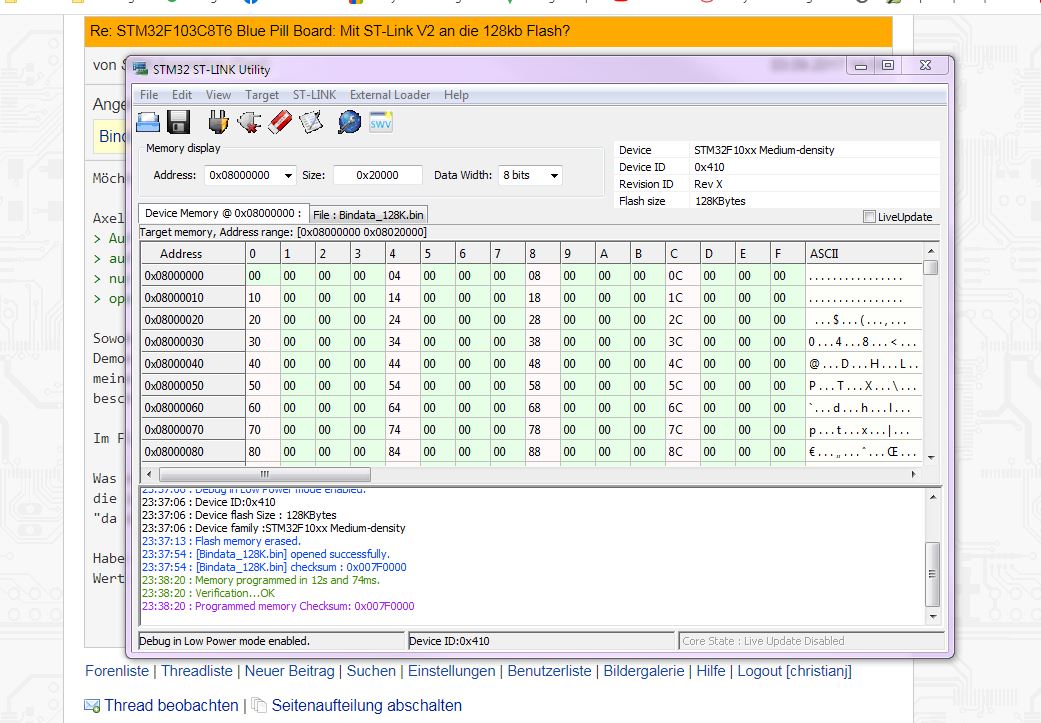Click status bar 'Core State : Live Update Disabled'
The image size is (1041, 723).
tap(811, 641)
